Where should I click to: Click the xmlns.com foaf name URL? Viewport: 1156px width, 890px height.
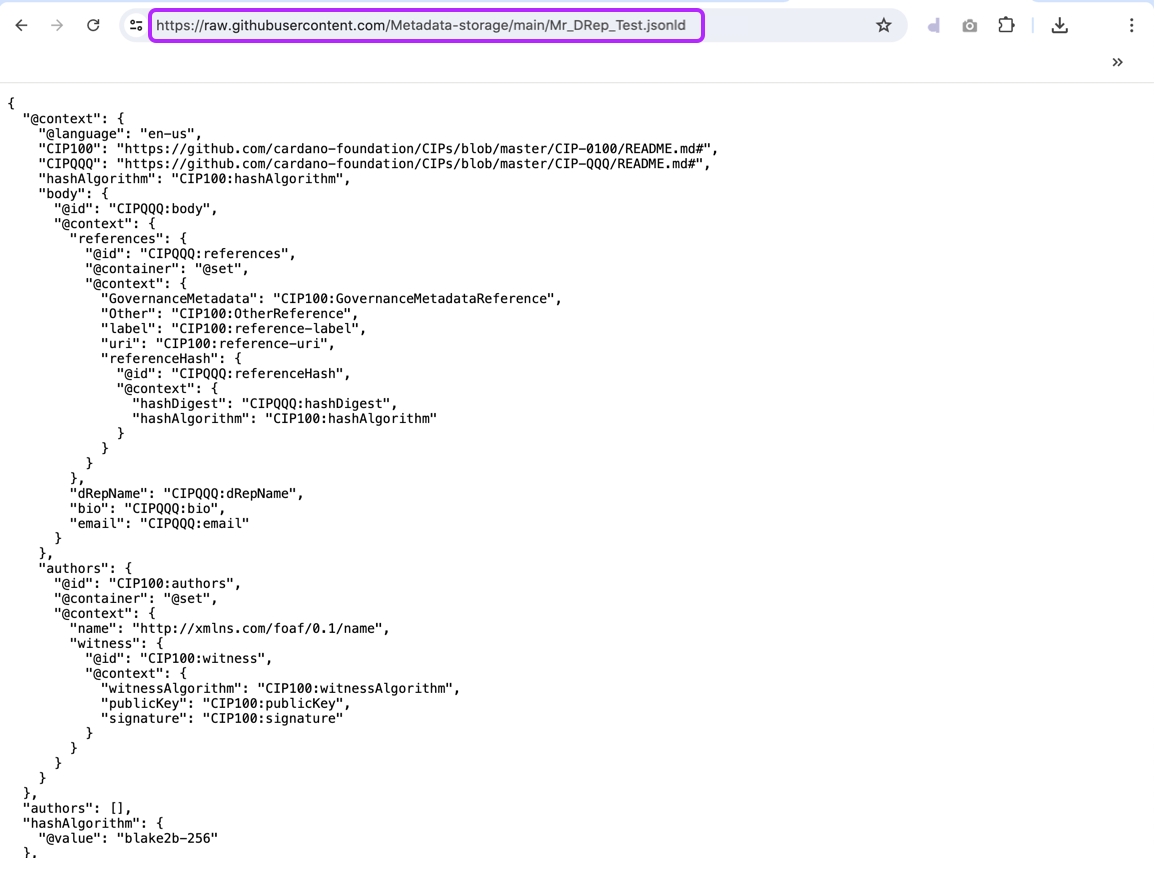point(260,629)
